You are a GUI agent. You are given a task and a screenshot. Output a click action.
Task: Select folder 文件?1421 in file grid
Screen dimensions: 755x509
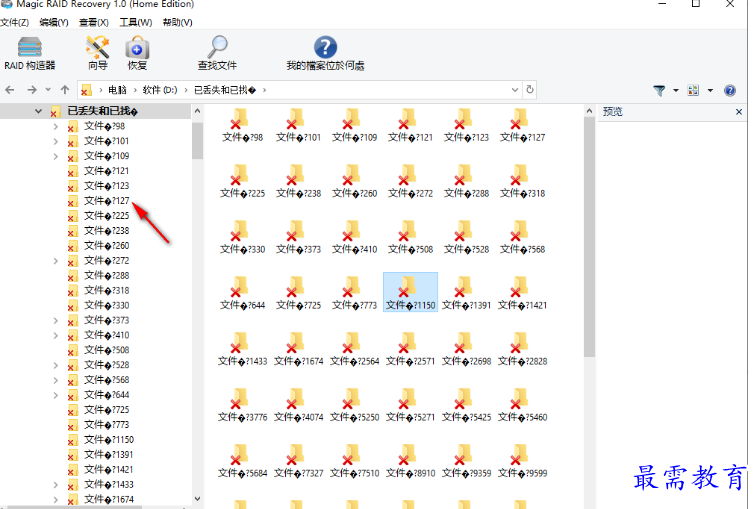[x=522, y=293]
